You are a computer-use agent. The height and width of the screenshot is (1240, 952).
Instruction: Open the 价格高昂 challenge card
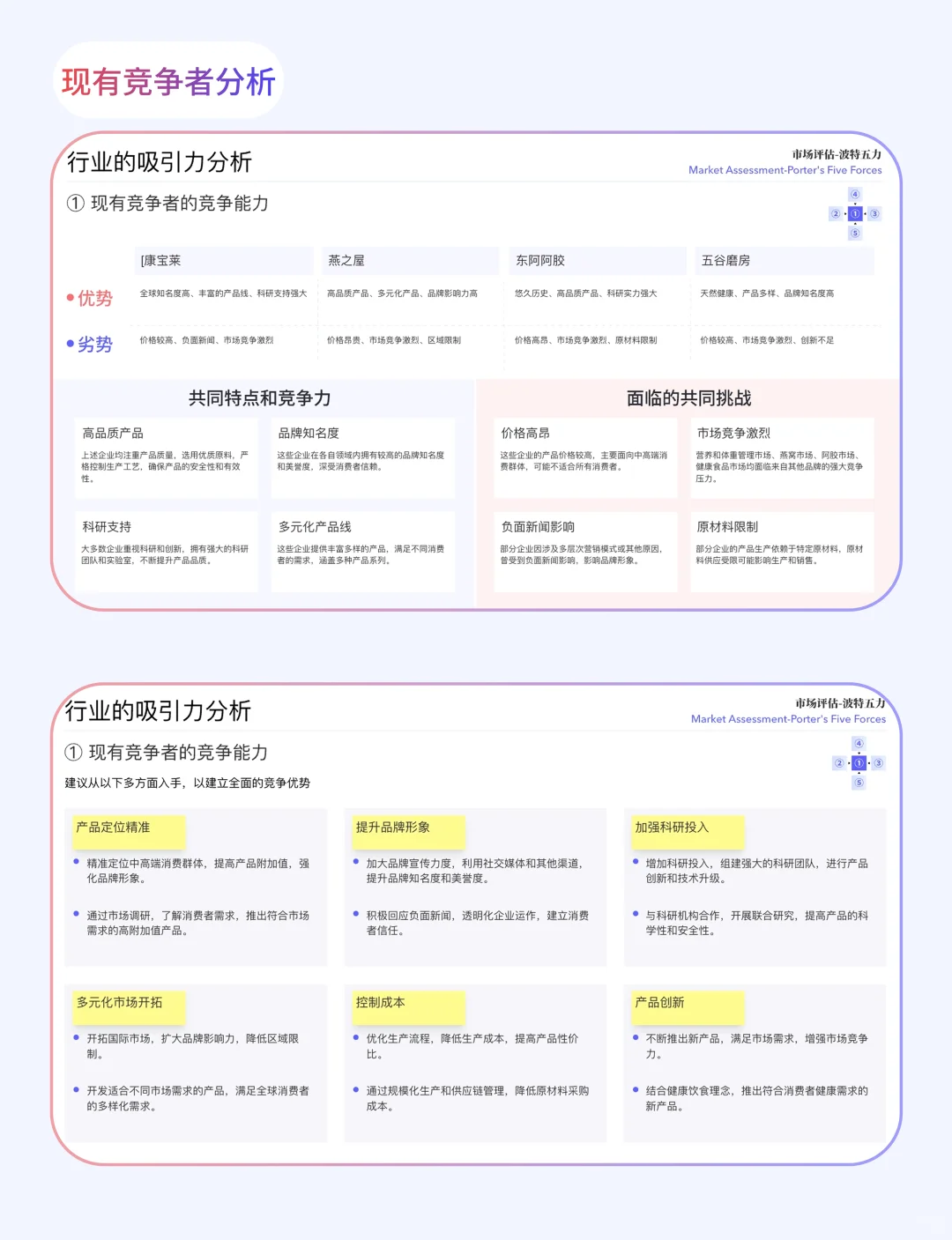[x=585, y=458]
